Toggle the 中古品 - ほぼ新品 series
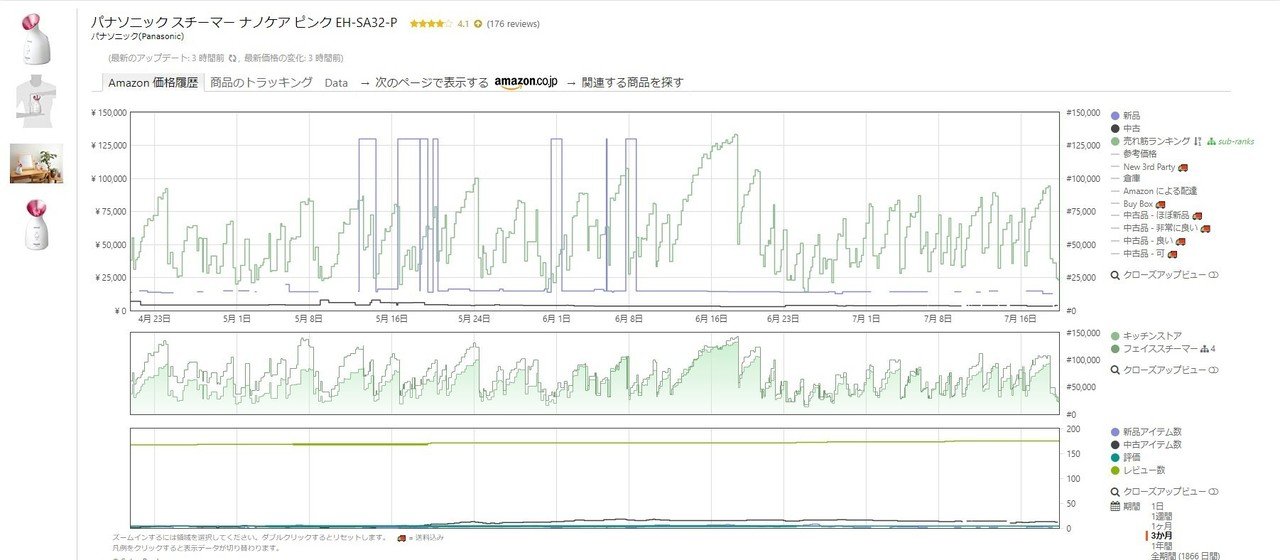This screenshot has width=1280, height=560. coord(1149,216)
